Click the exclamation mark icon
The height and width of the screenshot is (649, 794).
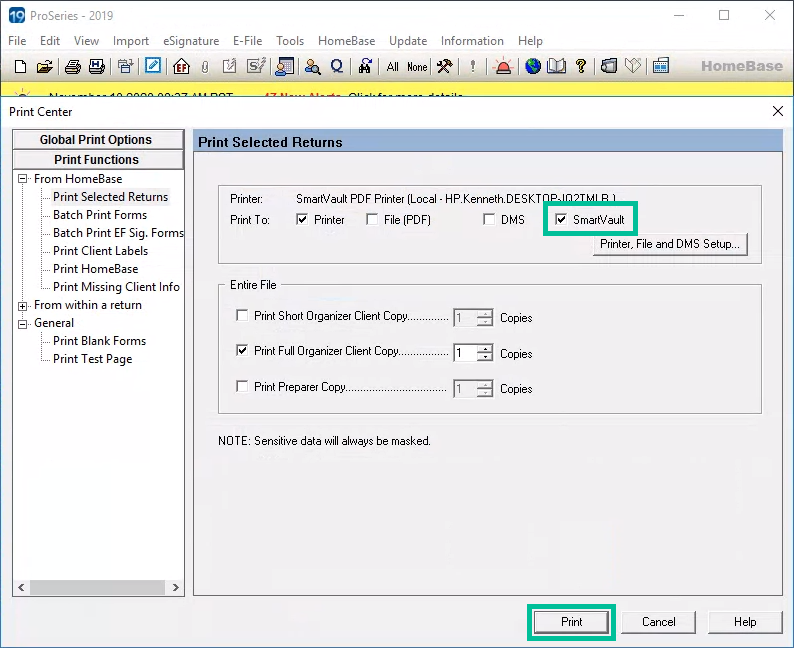click(472, 66)
